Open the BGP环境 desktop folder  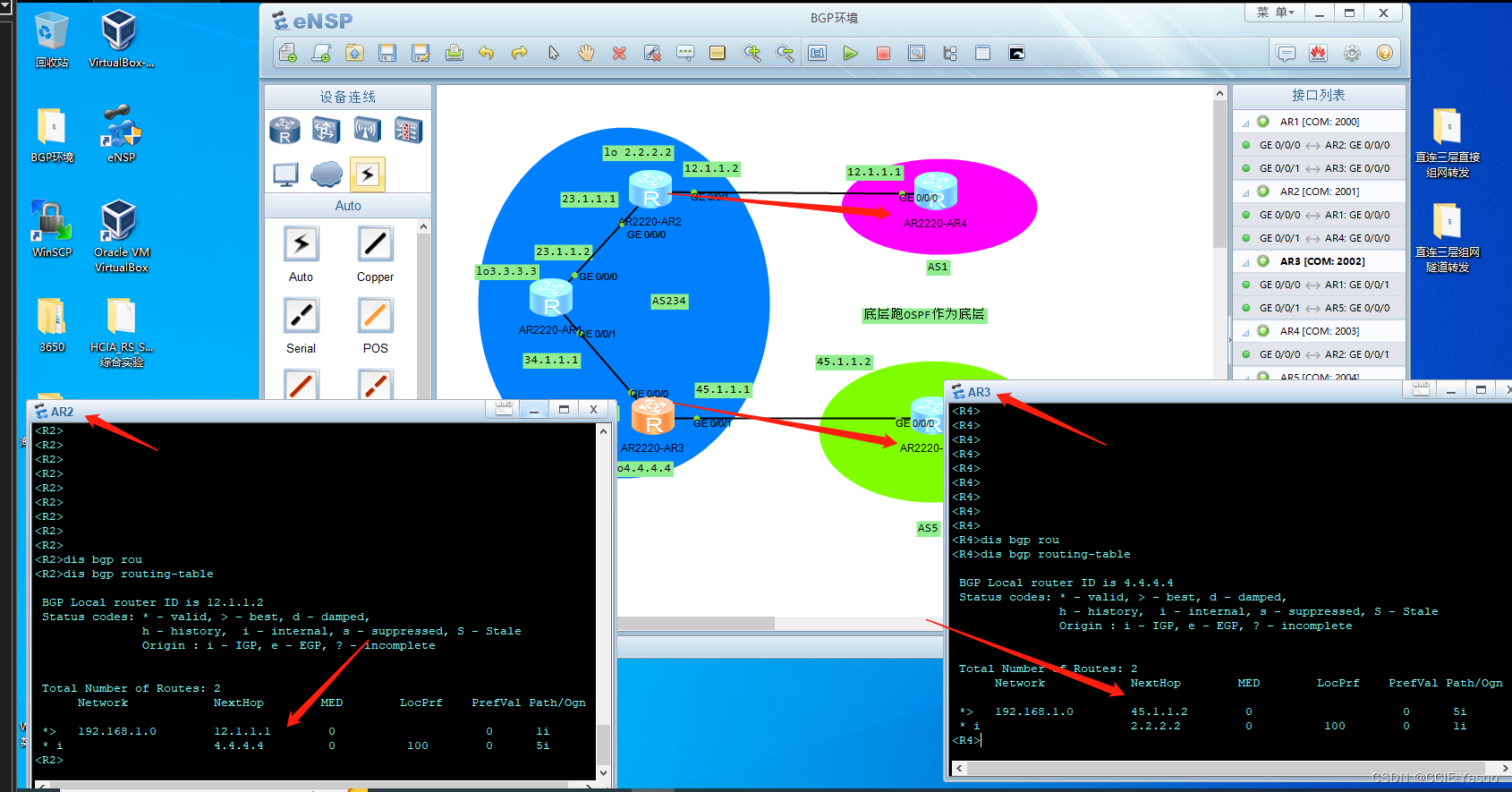pyautogui.click(x=52, y=134)
